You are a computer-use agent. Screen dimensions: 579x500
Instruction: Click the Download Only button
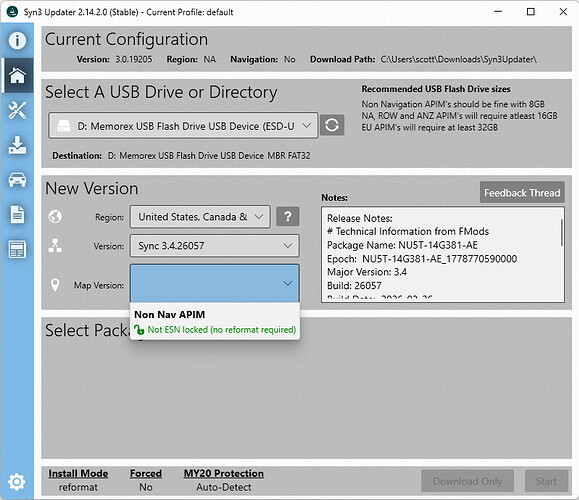(x=467, y=481)
